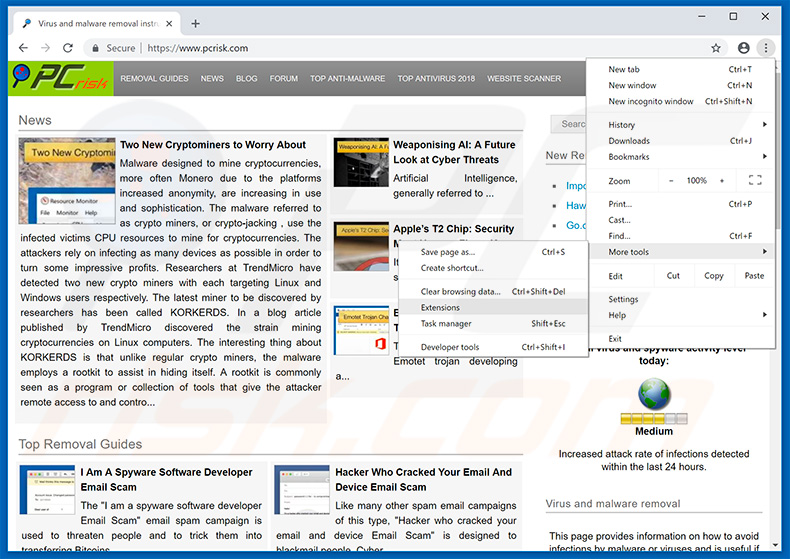Viewport: 790px width, 559px height.
Task: Expand the History submenu arrow
Action: point(764,124)
